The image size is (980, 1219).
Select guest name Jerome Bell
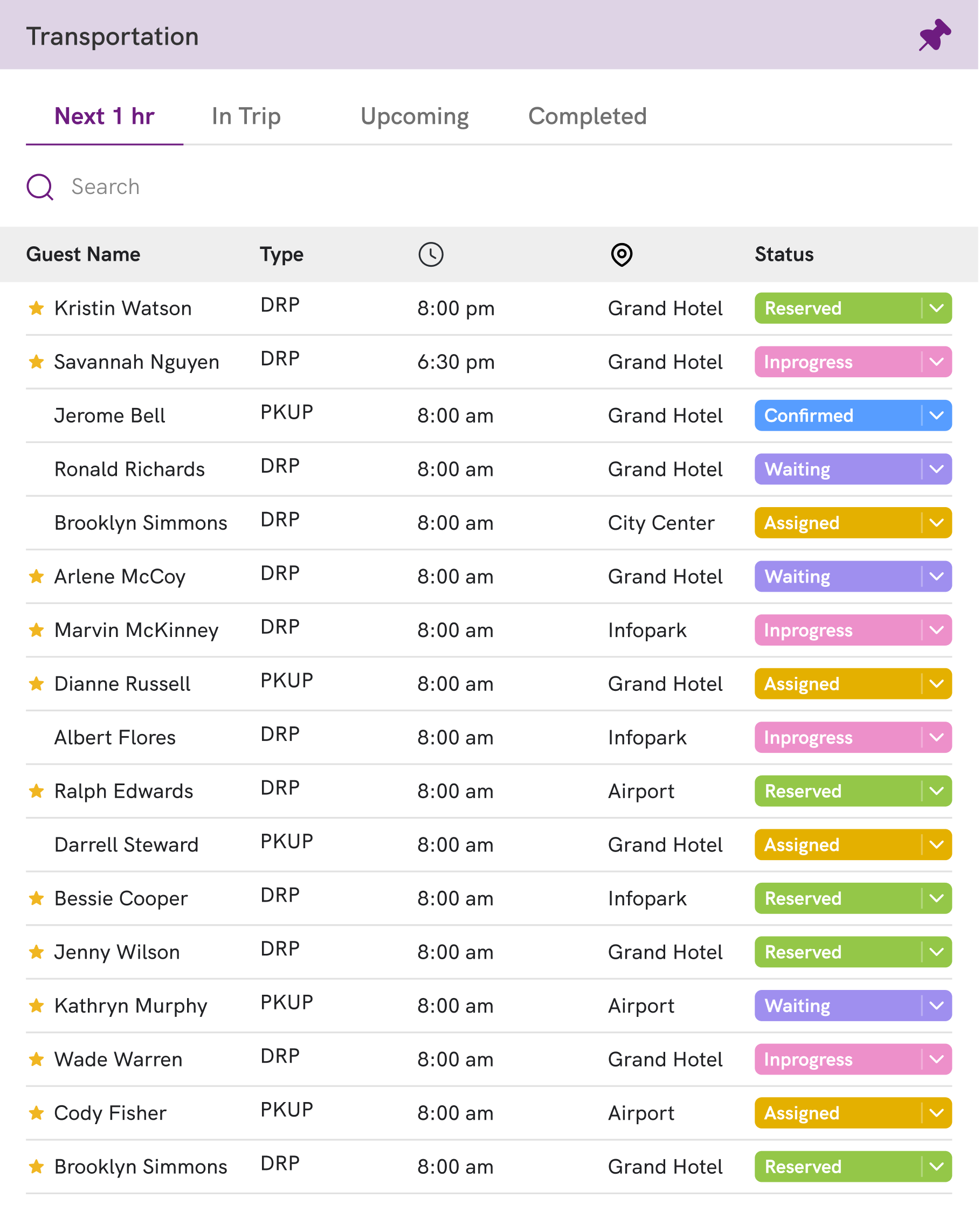tap(110, 416)
